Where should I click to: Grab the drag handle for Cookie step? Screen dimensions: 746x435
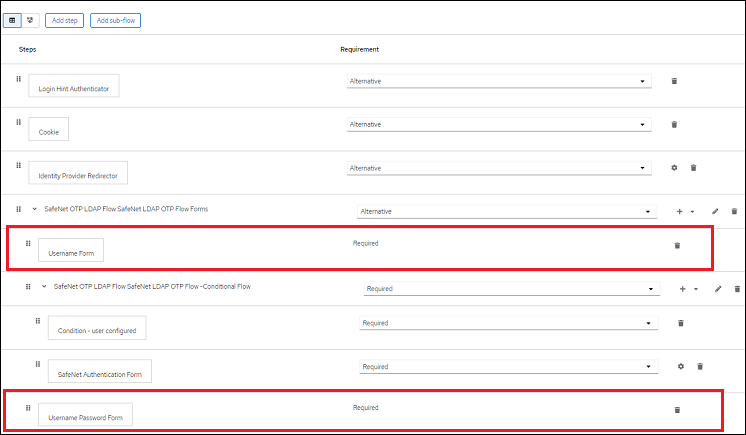click(19, 122)
